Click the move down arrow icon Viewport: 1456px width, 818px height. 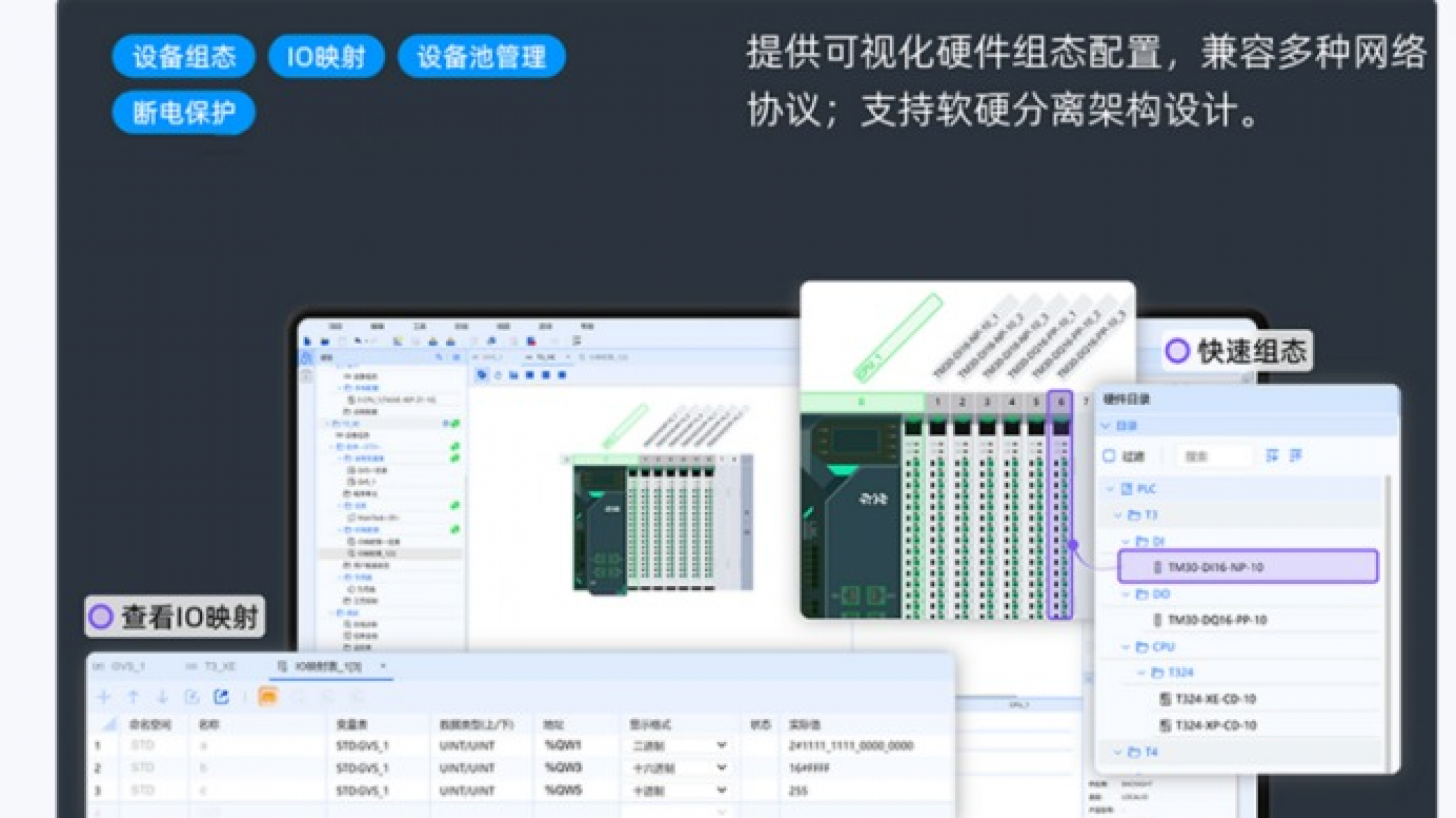click(x=162, y=697)
